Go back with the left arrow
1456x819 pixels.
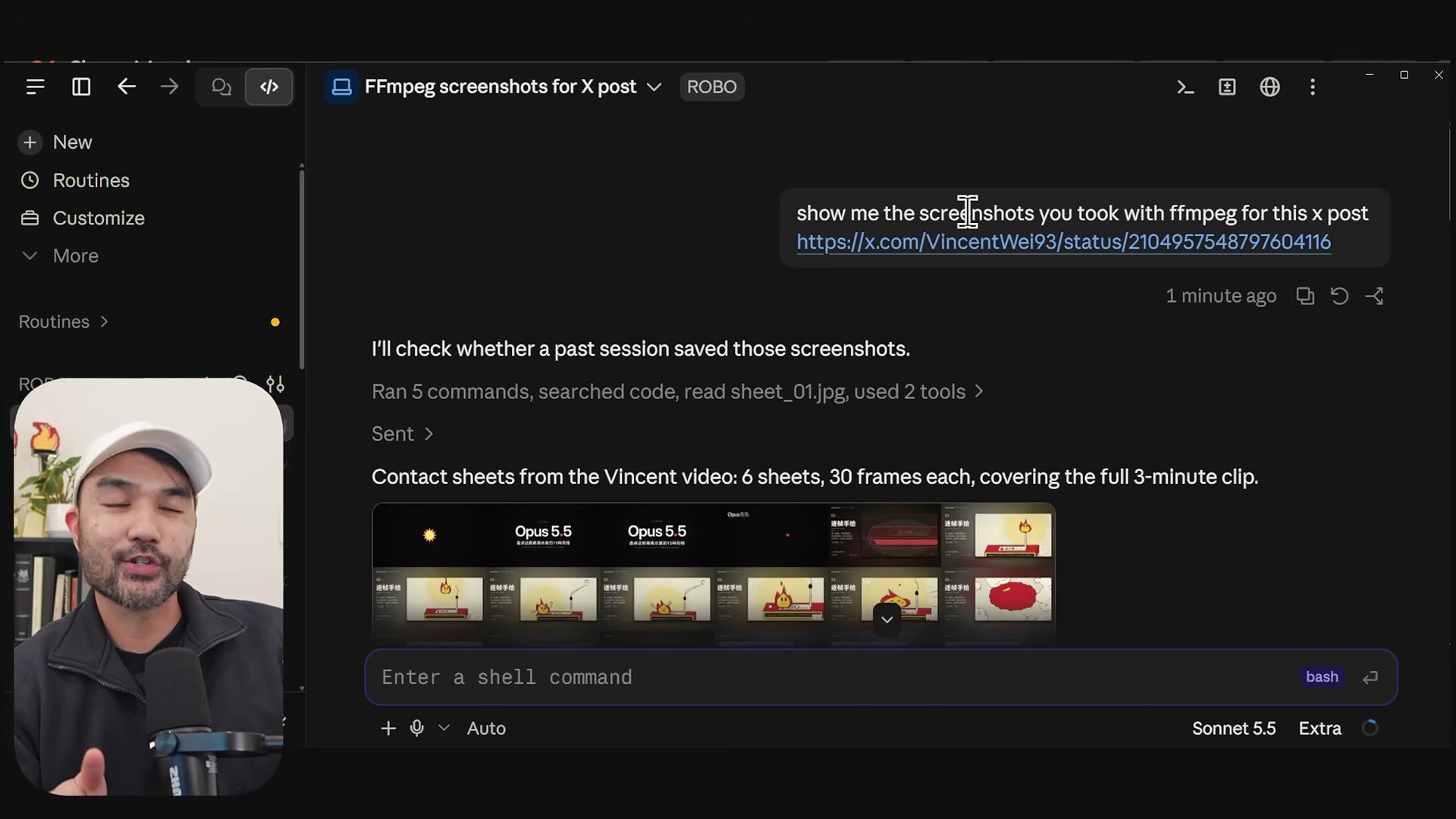coord(127,87)
